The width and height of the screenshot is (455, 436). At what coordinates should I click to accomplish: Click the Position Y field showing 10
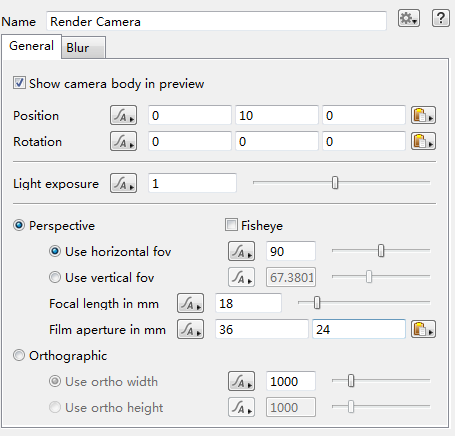277,115
